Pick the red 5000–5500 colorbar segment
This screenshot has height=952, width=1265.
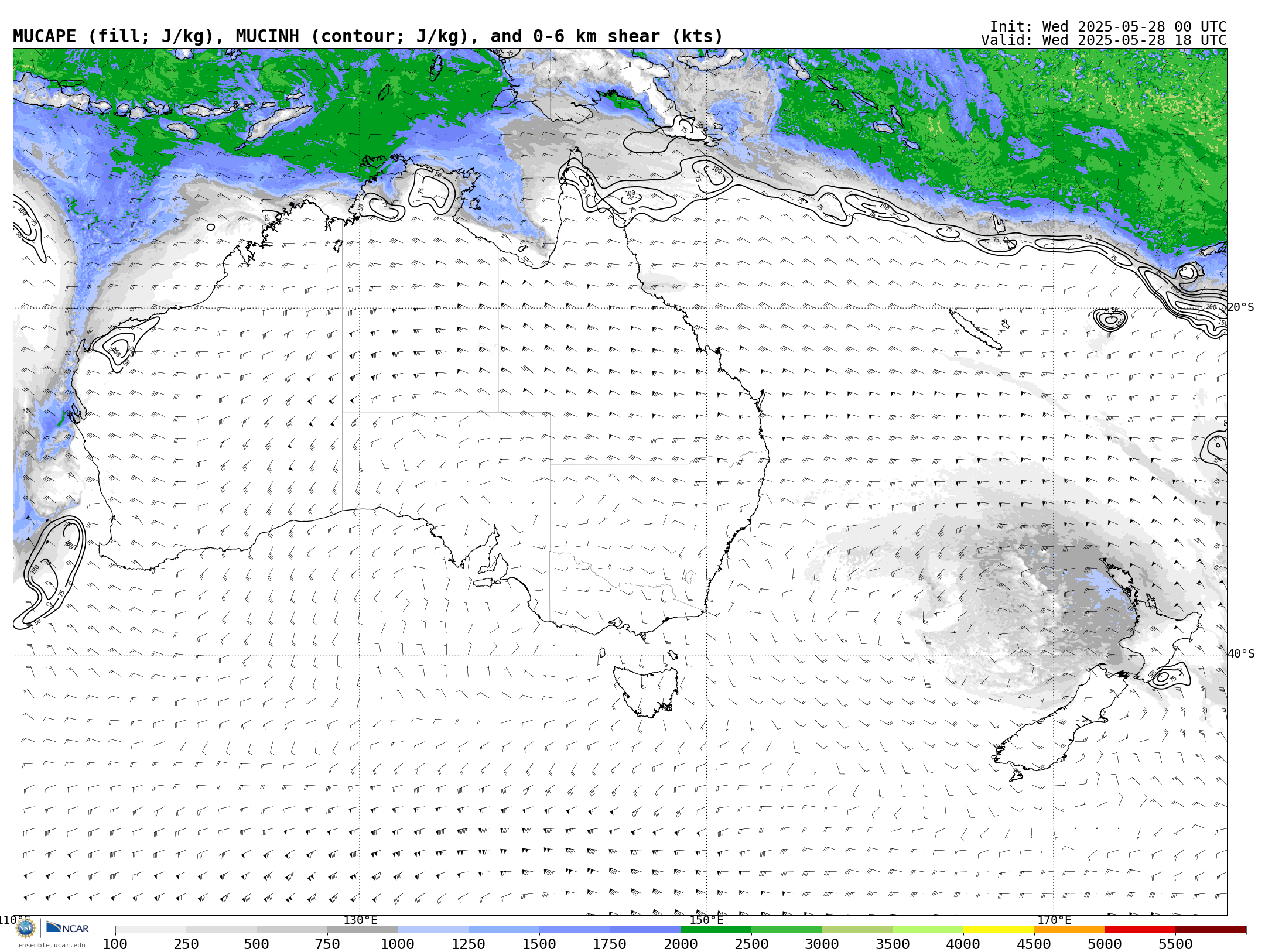click(1140, 930)
